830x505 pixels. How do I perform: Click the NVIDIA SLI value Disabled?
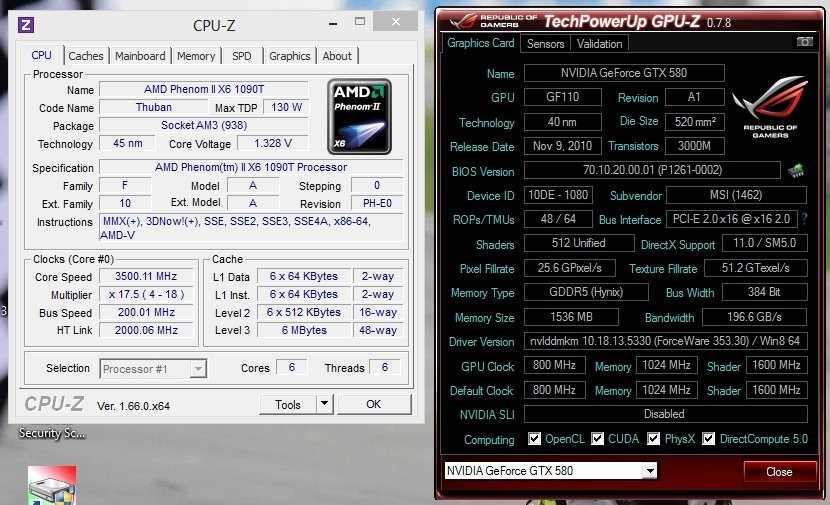point(665,414)
